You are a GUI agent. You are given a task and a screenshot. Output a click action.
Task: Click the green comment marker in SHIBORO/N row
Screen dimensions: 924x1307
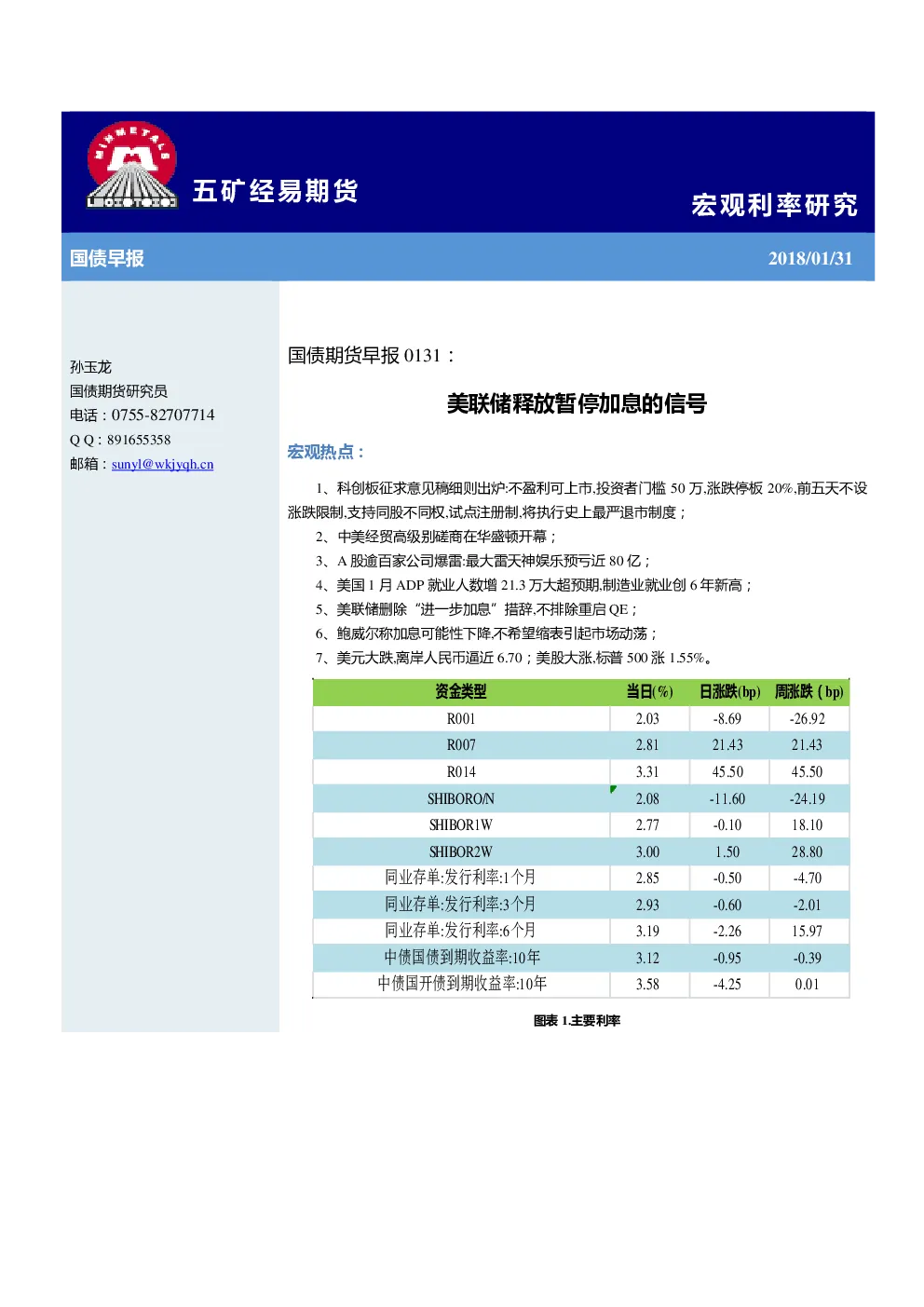pyautogui.click(x=613, y=789)
